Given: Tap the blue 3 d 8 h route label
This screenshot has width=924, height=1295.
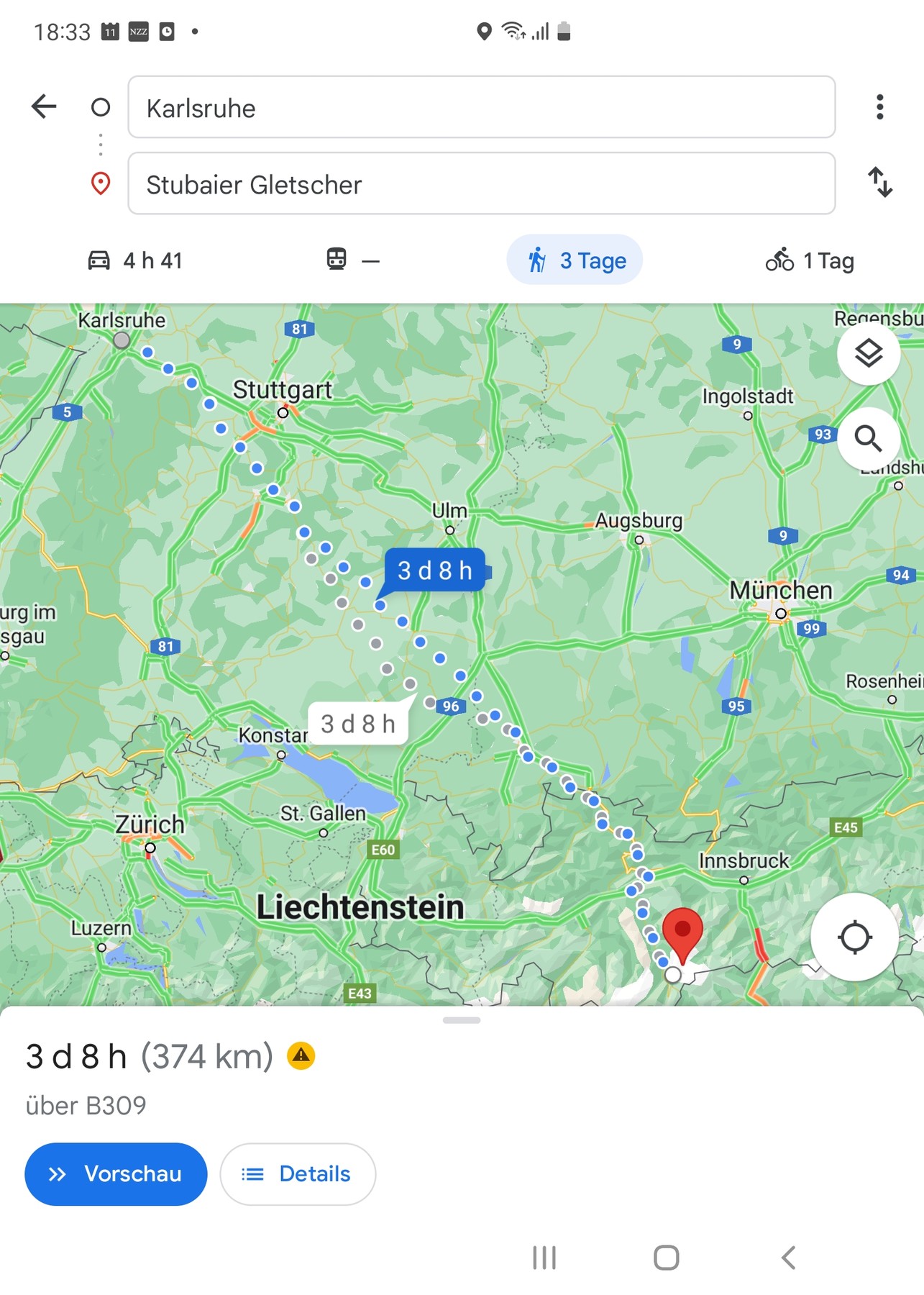Looking at the screenshot, I should pyautogui.click(x=434, y=571).
